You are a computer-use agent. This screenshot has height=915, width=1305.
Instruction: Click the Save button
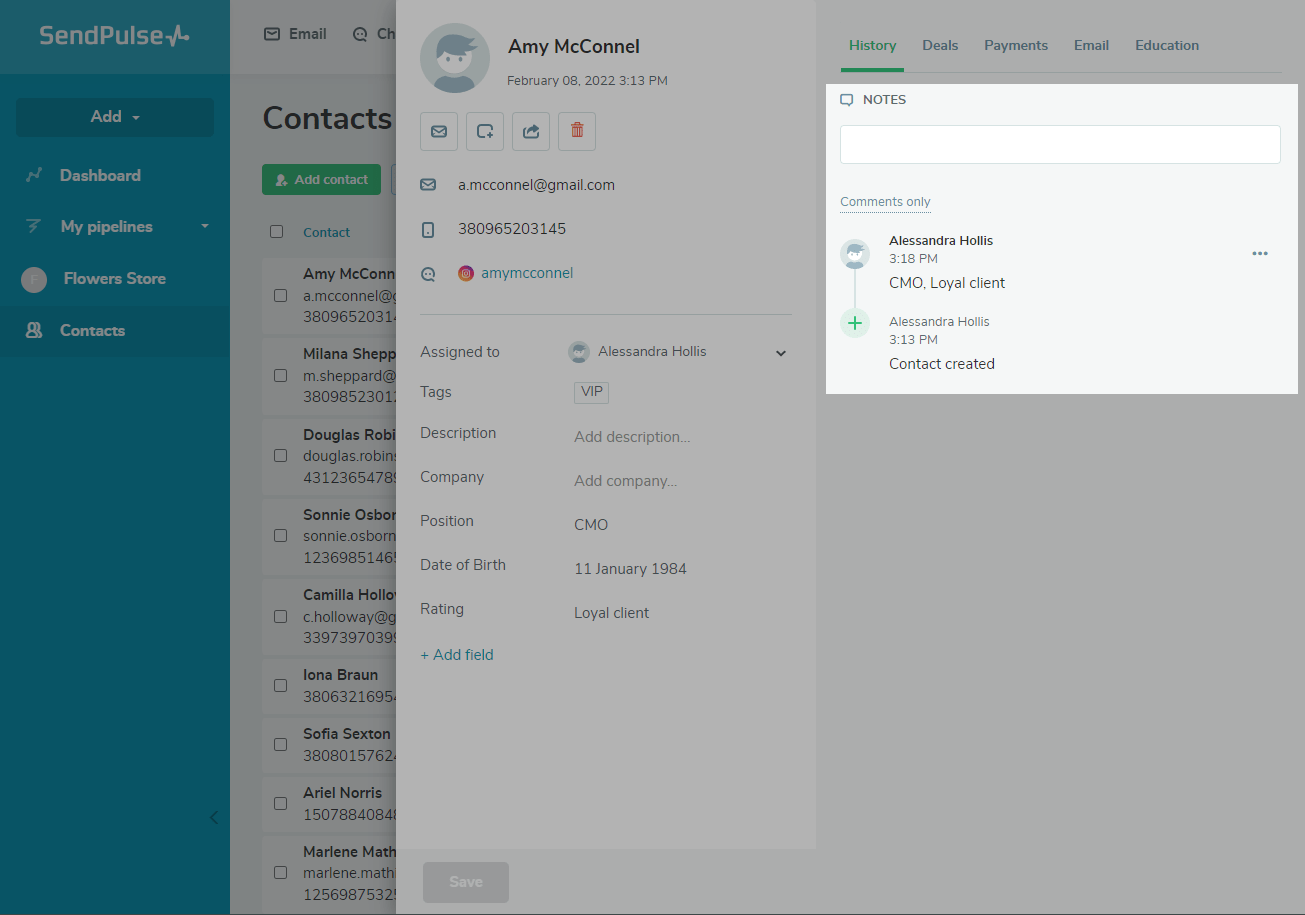[466, 882]
